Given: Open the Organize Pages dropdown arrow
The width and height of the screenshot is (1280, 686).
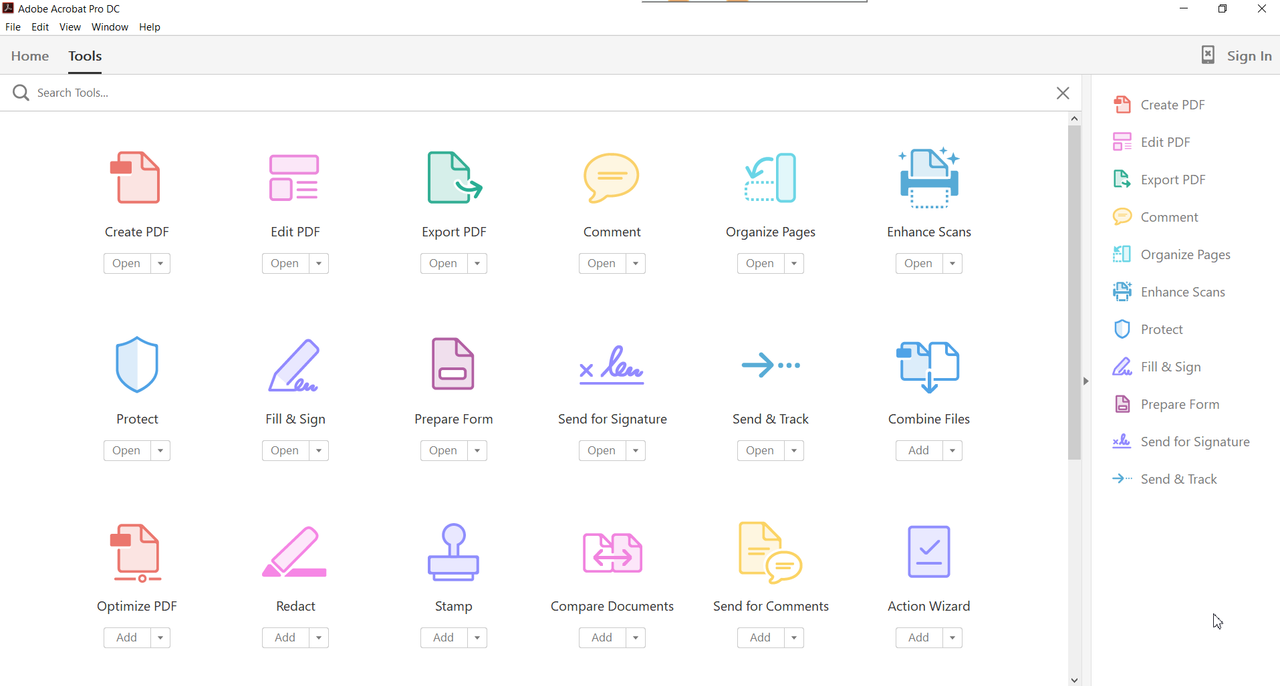Looking at the screenshot, I should pos(794,264).
